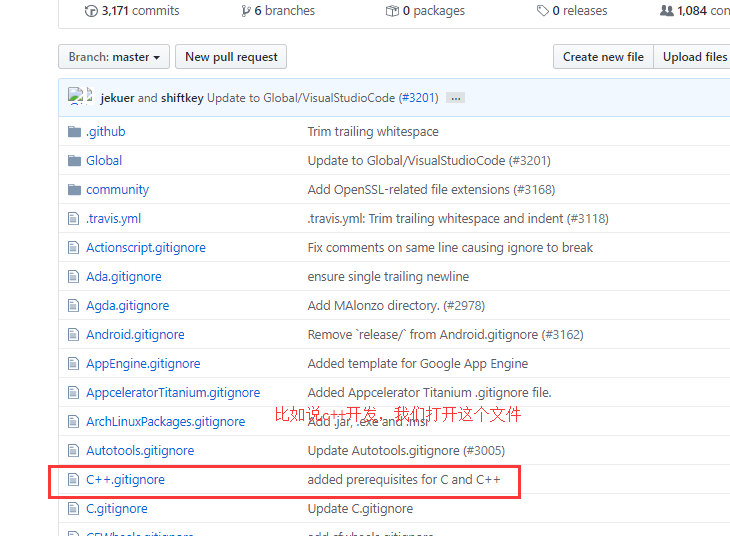Click the .github folder icon
The image size is (730, 536).
tap(74, 132)
